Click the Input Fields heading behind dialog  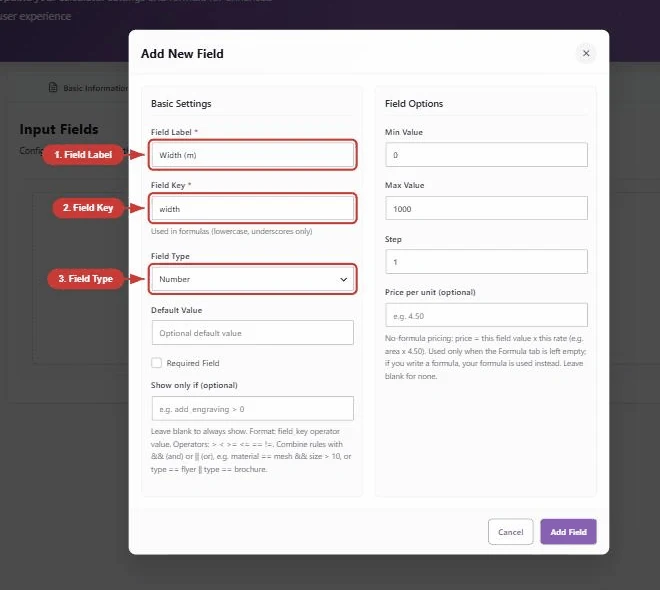(x=59, y=129)
